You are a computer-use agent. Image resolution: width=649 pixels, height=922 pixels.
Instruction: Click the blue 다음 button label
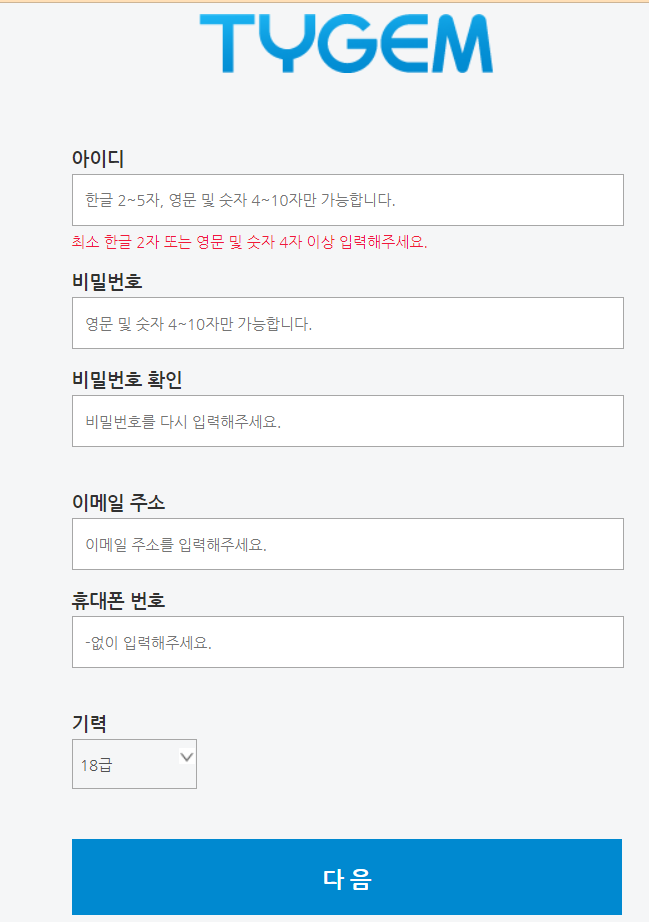pyautogui.click(x=346, y=877)
